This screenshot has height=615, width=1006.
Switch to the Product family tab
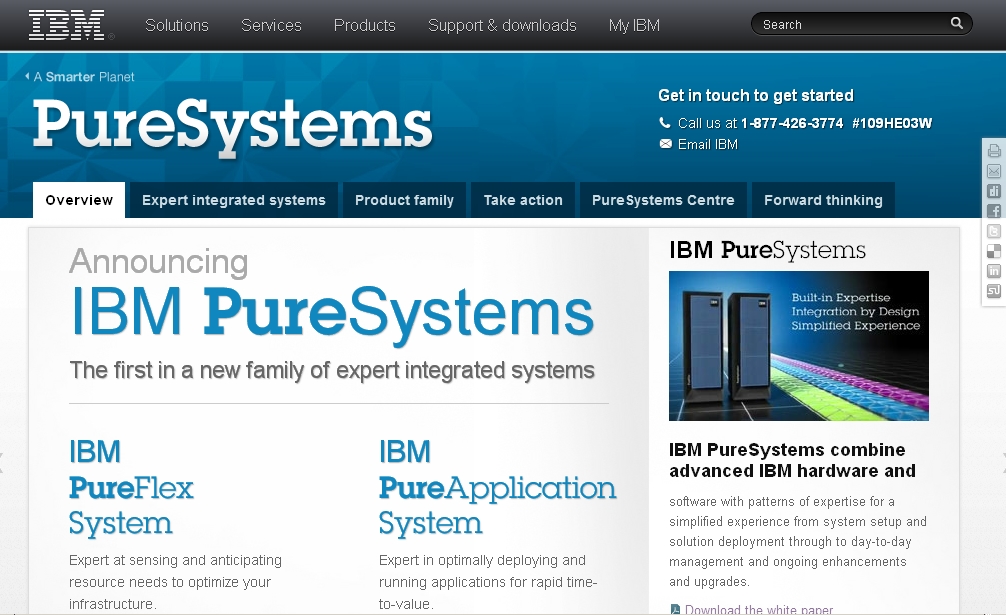tap(404, 200)
